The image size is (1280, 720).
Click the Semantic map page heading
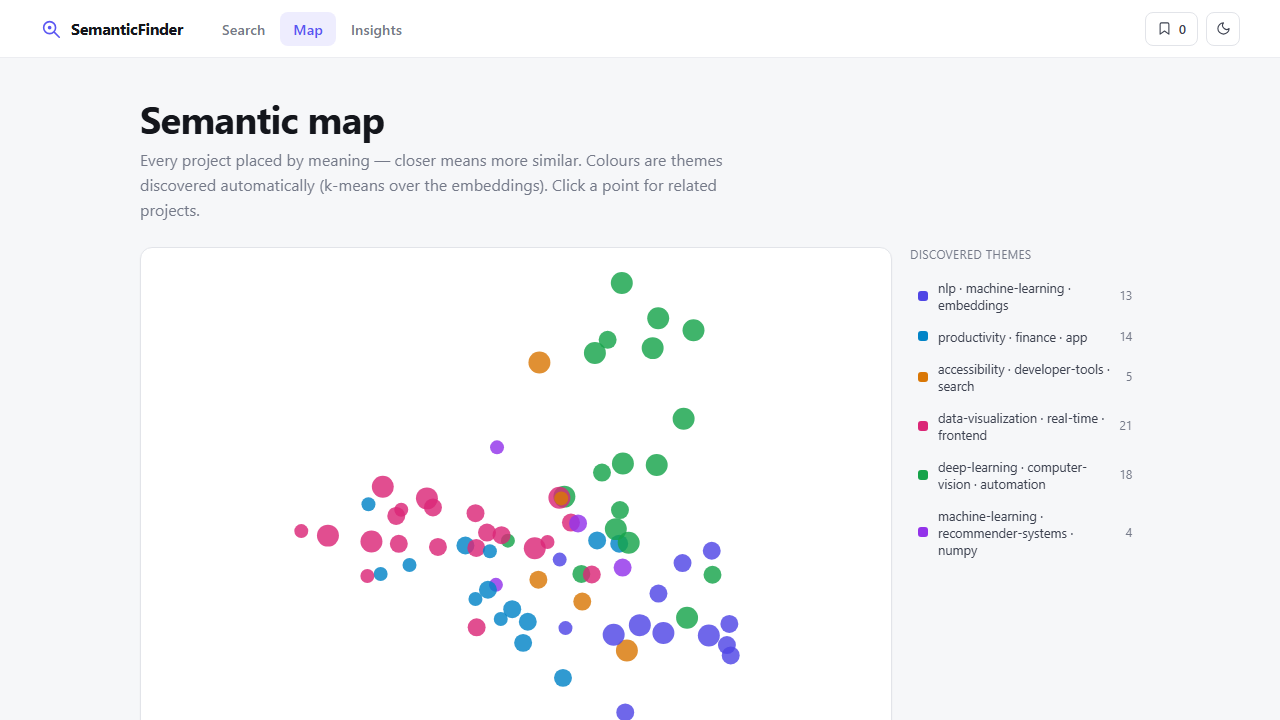(x=262, y=121)
